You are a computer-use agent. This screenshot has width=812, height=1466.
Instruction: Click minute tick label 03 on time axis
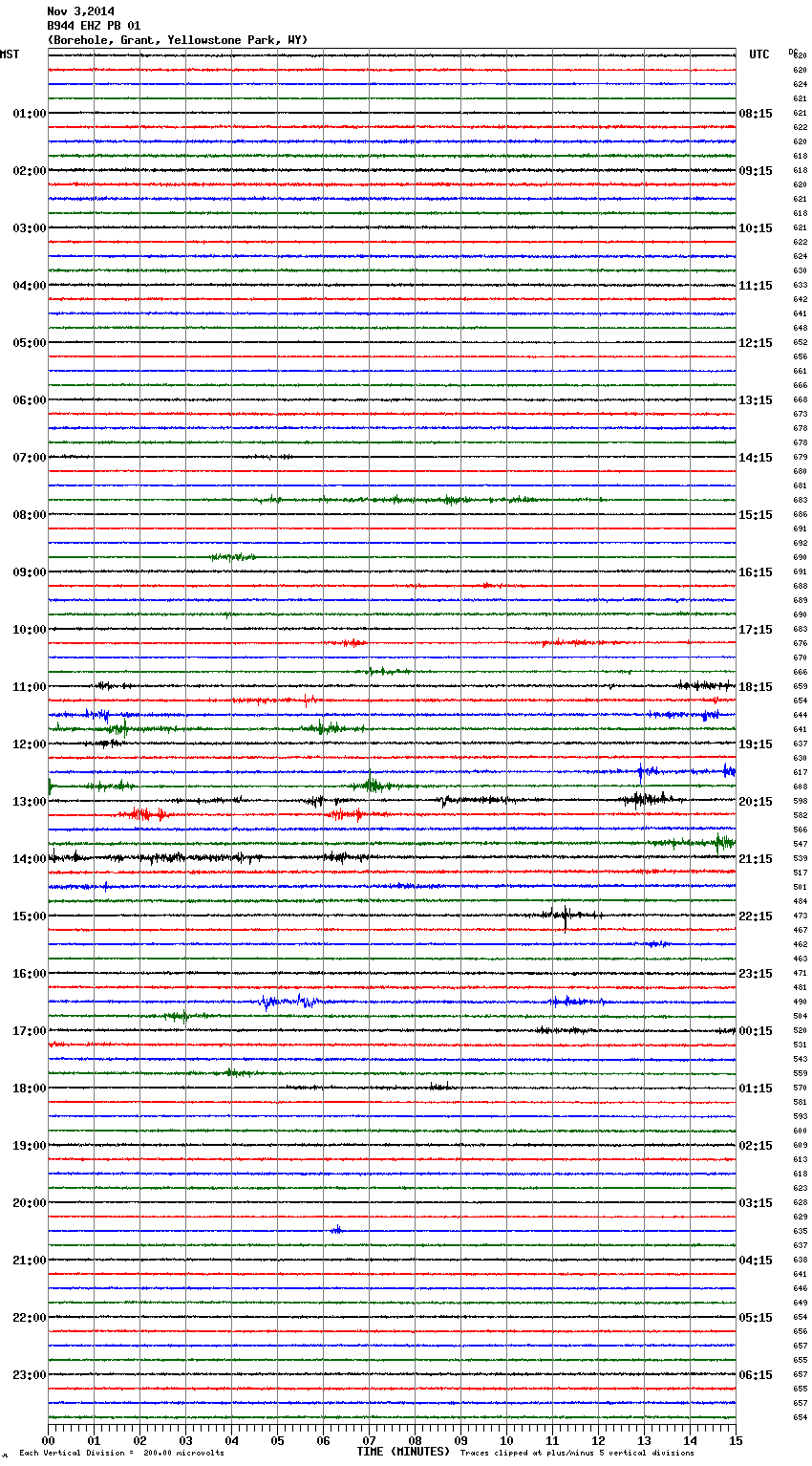click(185, 1440)
